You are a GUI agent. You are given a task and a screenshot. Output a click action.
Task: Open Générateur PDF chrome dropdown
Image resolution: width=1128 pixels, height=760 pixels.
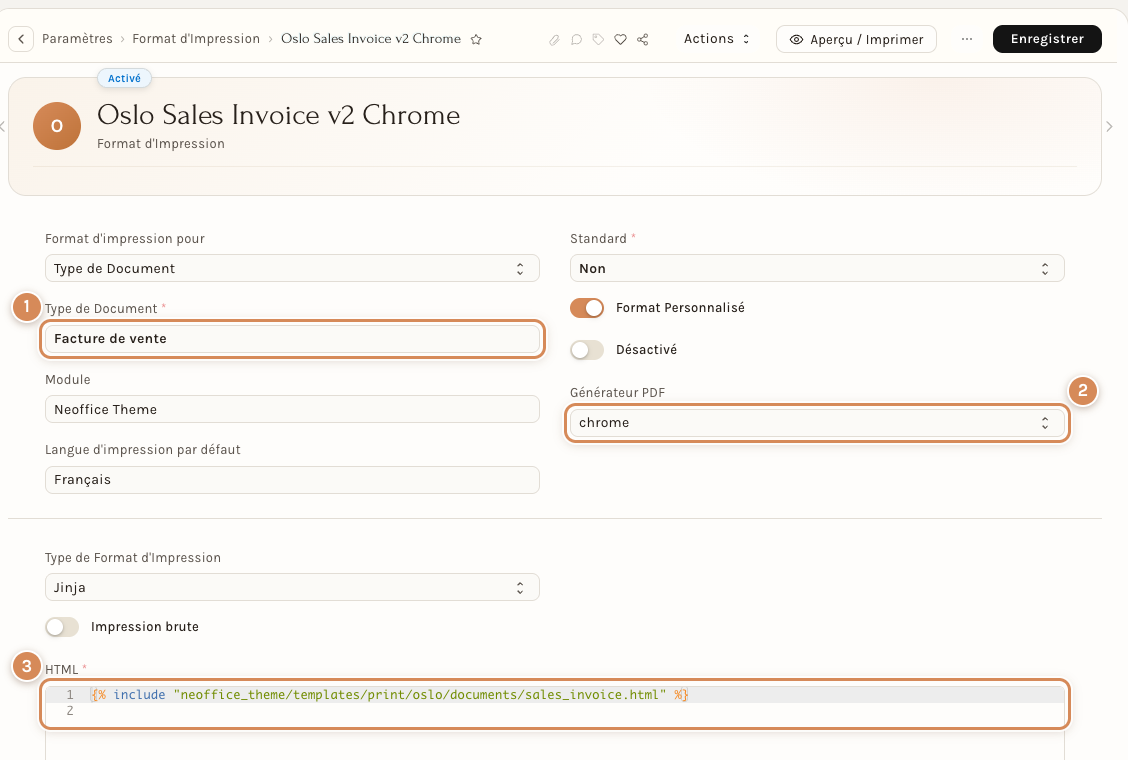[x=817, y=422]
